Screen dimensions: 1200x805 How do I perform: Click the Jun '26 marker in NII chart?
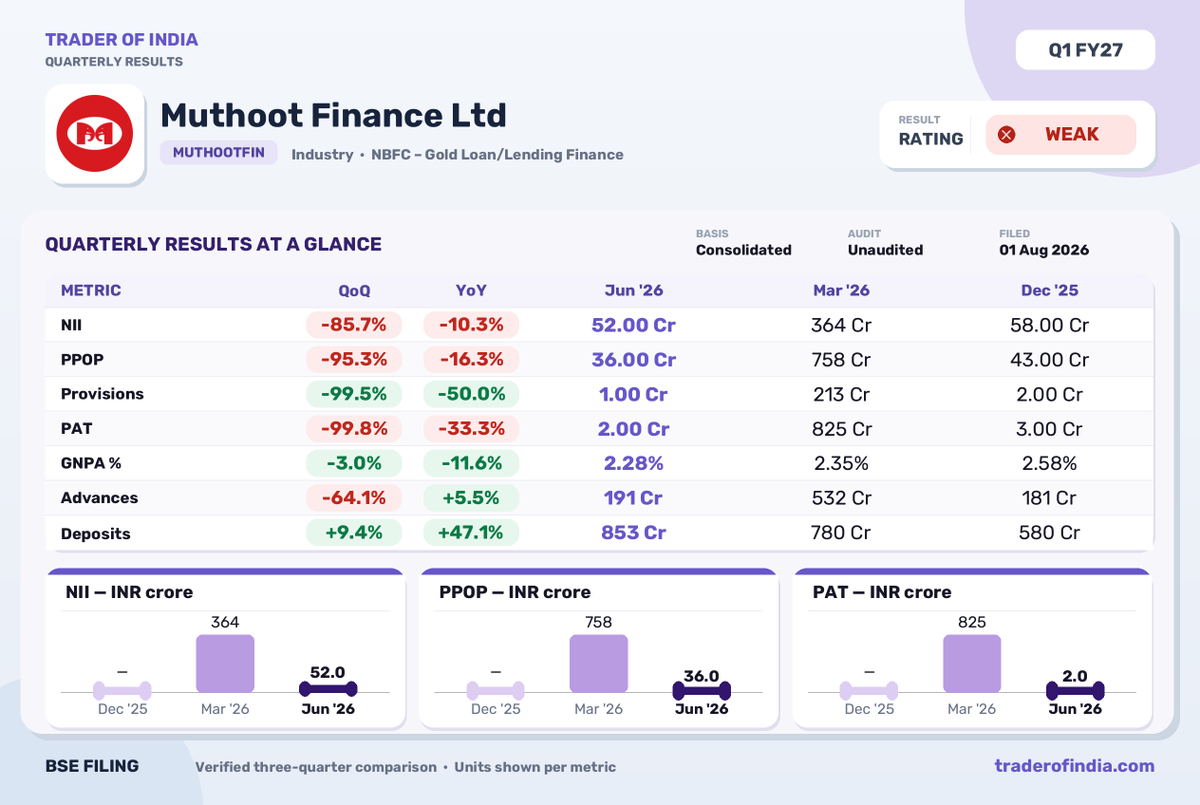[x=328, y=690]
